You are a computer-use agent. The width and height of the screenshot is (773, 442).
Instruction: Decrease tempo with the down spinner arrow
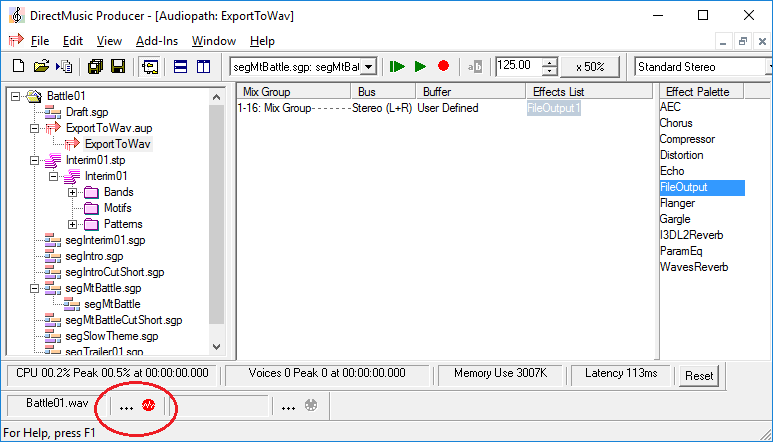click(549, 71)
